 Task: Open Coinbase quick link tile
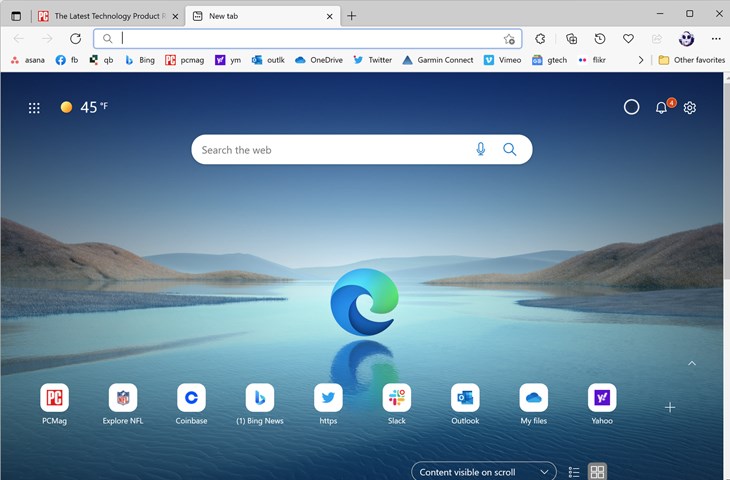click(191, 404)
